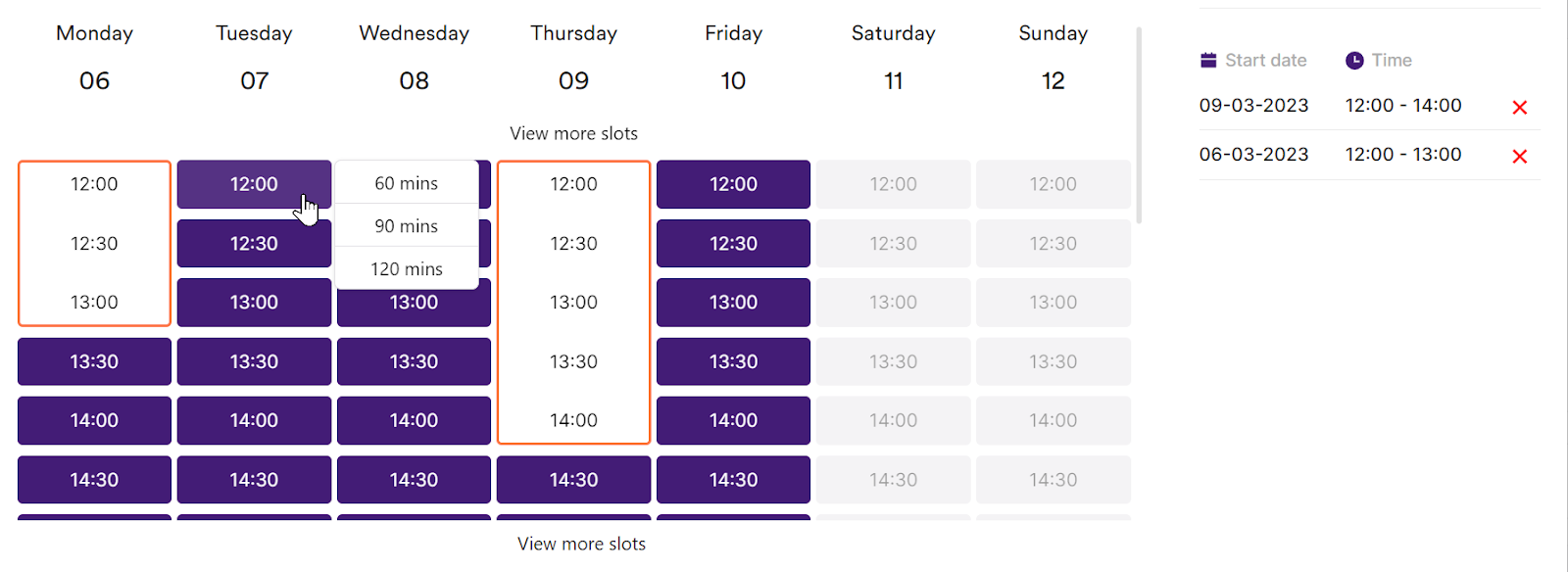The height and width of the screenshot is (572, 1568).
Task: Remove the 06-03-2023 booking with red X
Action: 1519,157
